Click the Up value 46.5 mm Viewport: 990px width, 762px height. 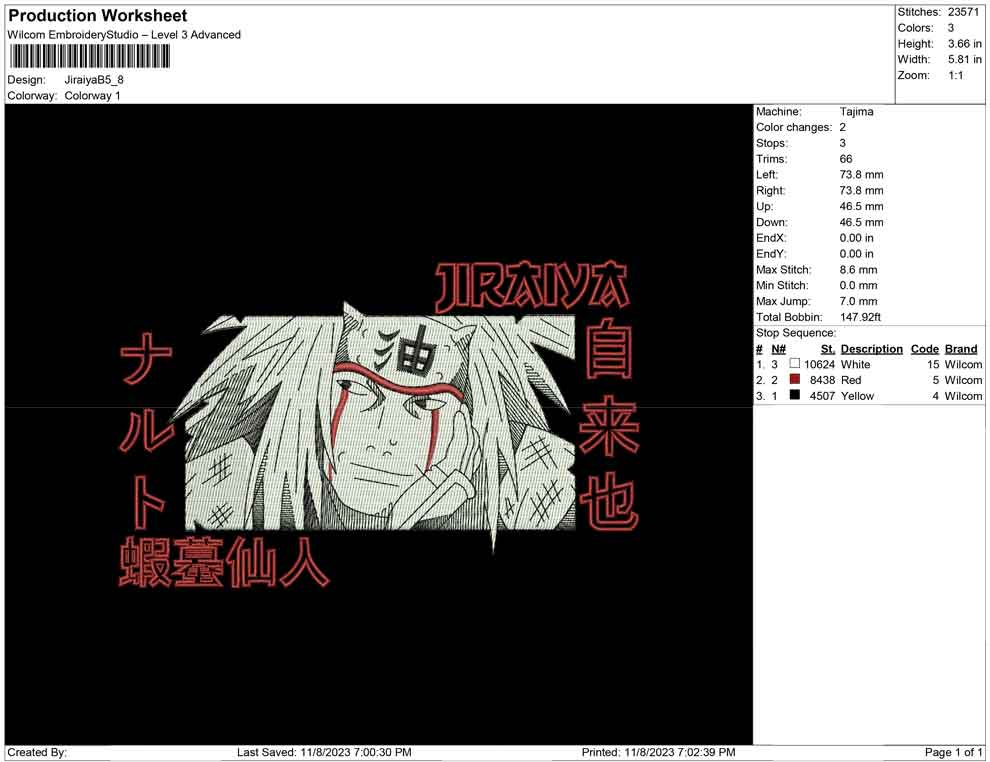[861, 206]
